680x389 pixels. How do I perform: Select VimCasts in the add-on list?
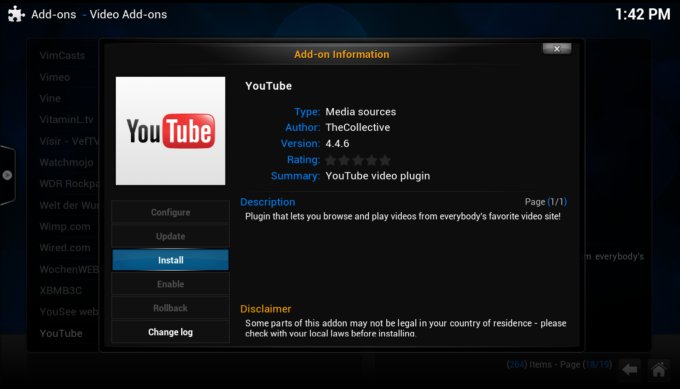(x=62, y=56)
